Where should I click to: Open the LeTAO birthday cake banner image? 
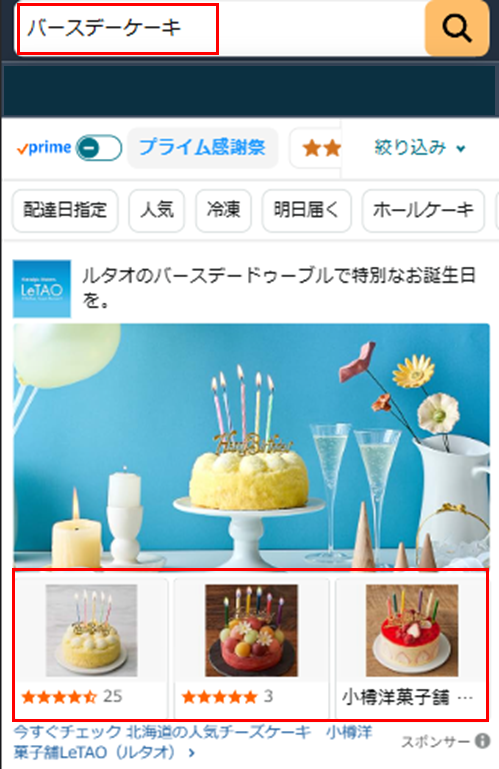(251, 445)
